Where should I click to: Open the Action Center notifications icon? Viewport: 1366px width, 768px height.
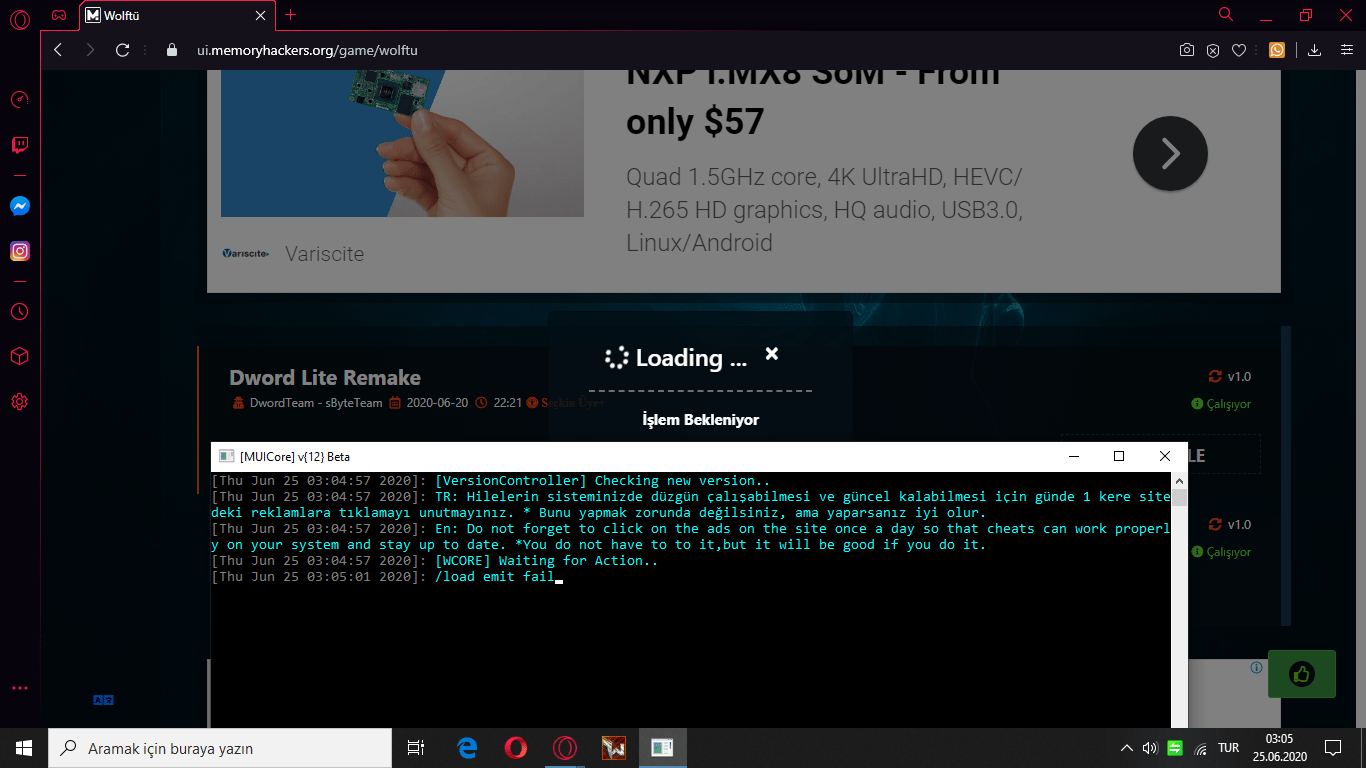[1333, 748]
